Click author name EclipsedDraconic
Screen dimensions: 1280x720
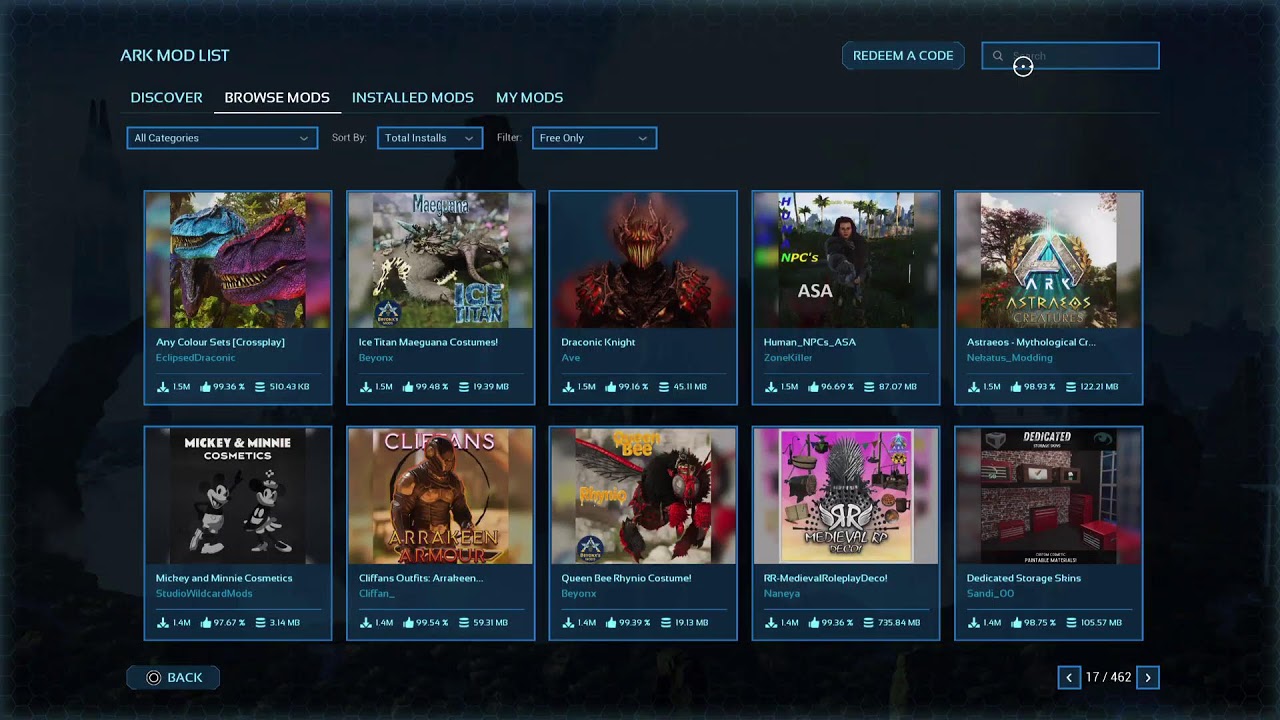click(196, 358)
